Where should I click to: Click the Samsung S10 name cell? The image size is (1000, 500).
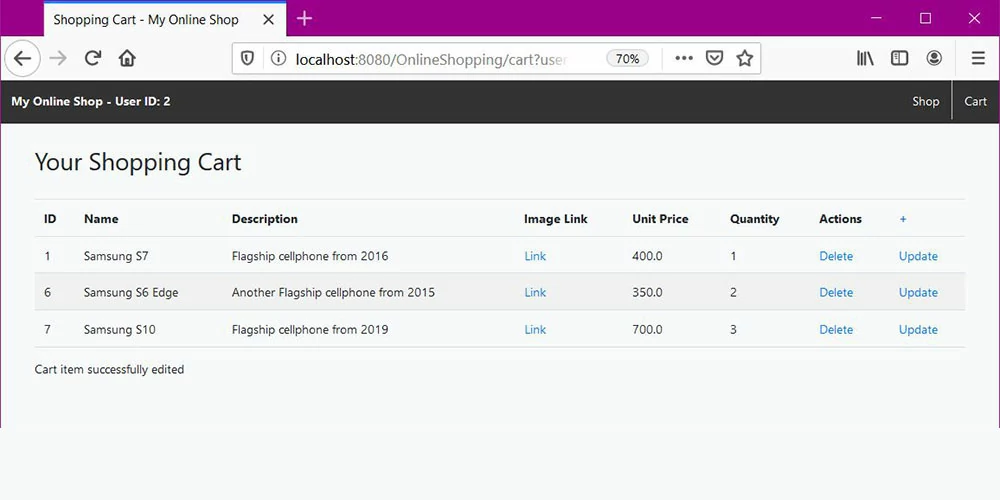coord(119,330)
